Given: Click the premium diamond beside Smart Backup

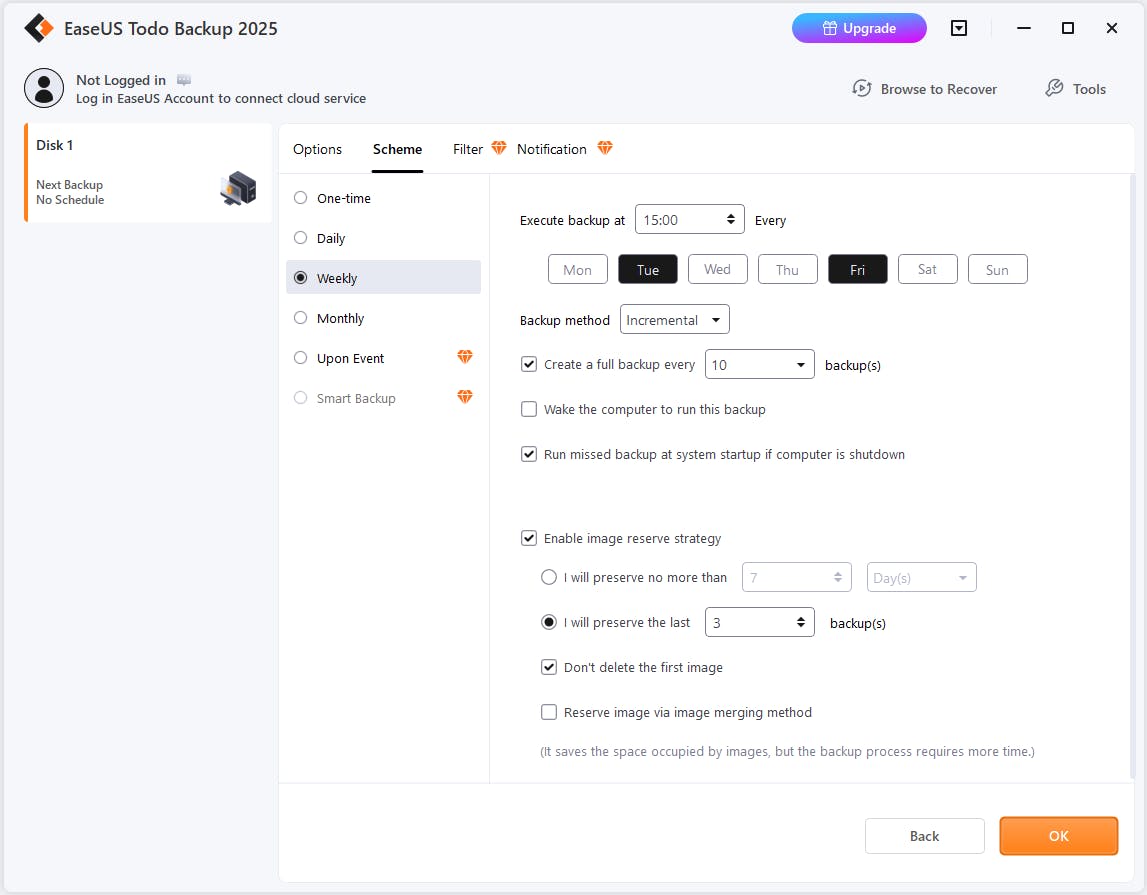Looking at the screenshot, I should (465, 397).
